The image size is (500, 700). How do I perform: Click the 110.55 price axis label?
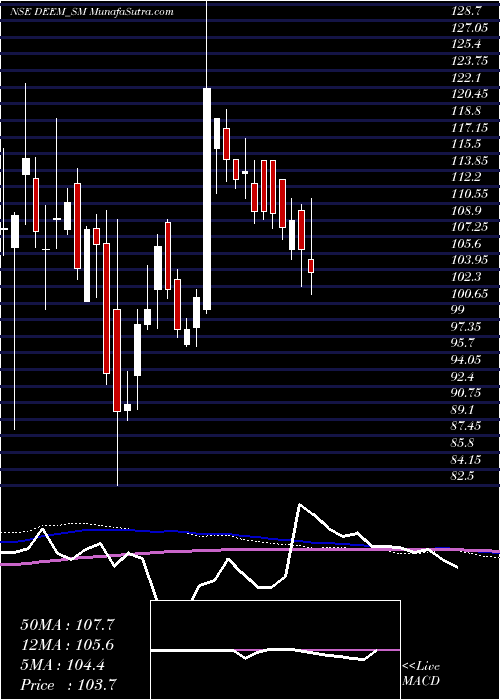point(469,194)
